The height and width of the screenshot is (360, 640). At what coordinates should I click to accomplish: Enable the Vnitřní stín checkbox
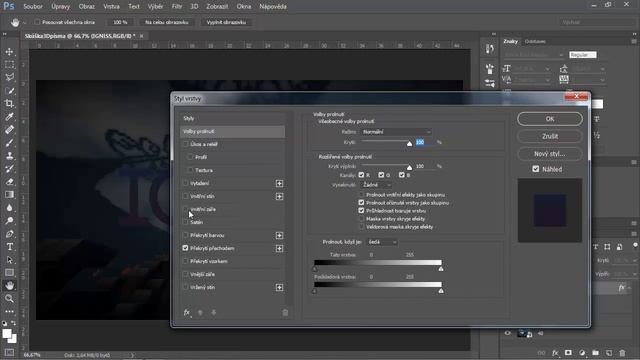186,196
